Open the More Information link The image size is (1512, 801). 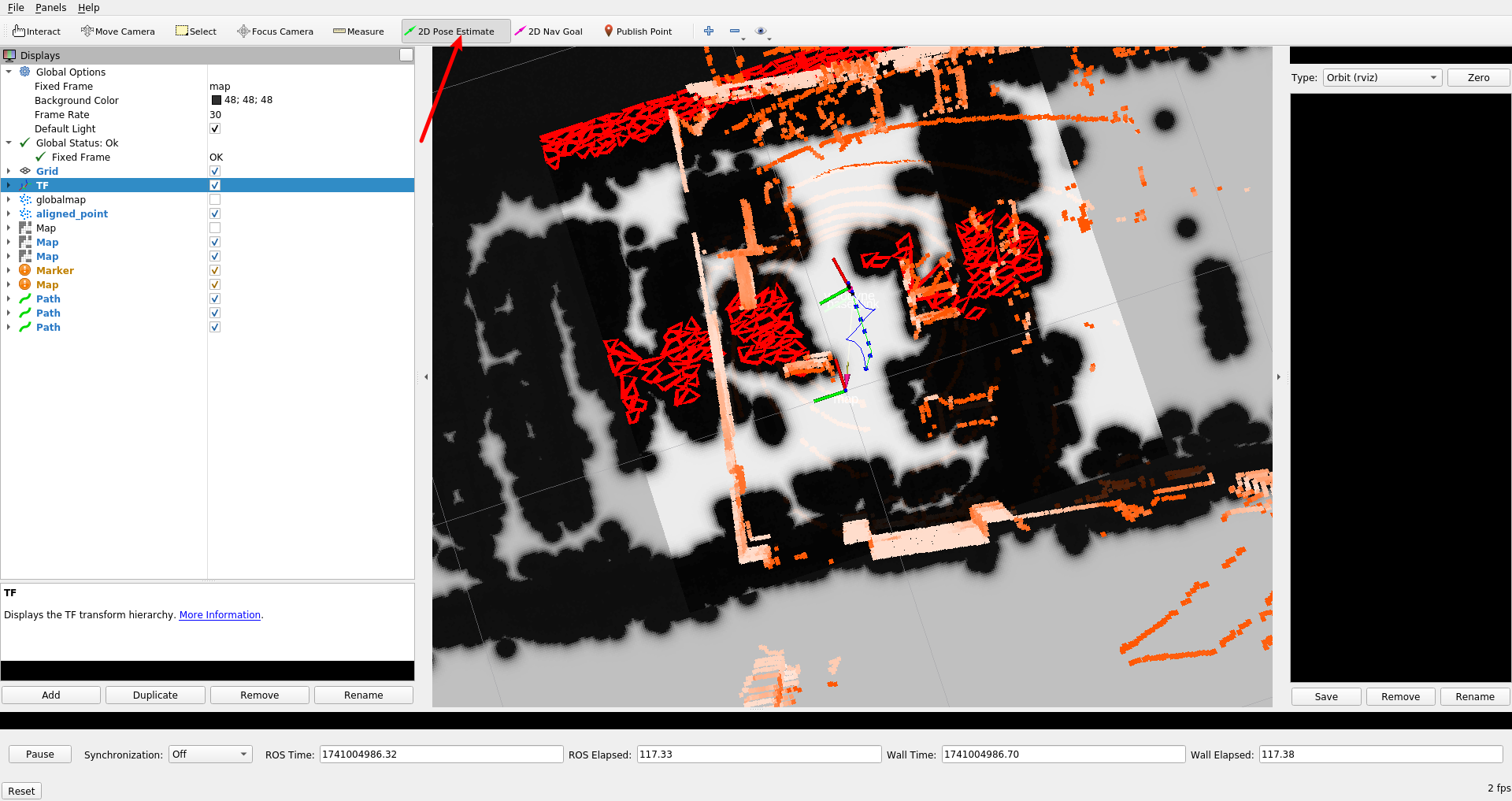(220, 614)
